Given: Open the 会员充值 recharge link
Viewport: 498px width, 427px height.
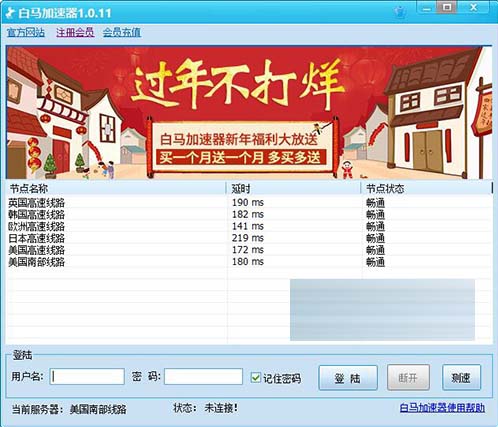Looking at the screenshot, I should pyautogui.click(x=122, y=32).
